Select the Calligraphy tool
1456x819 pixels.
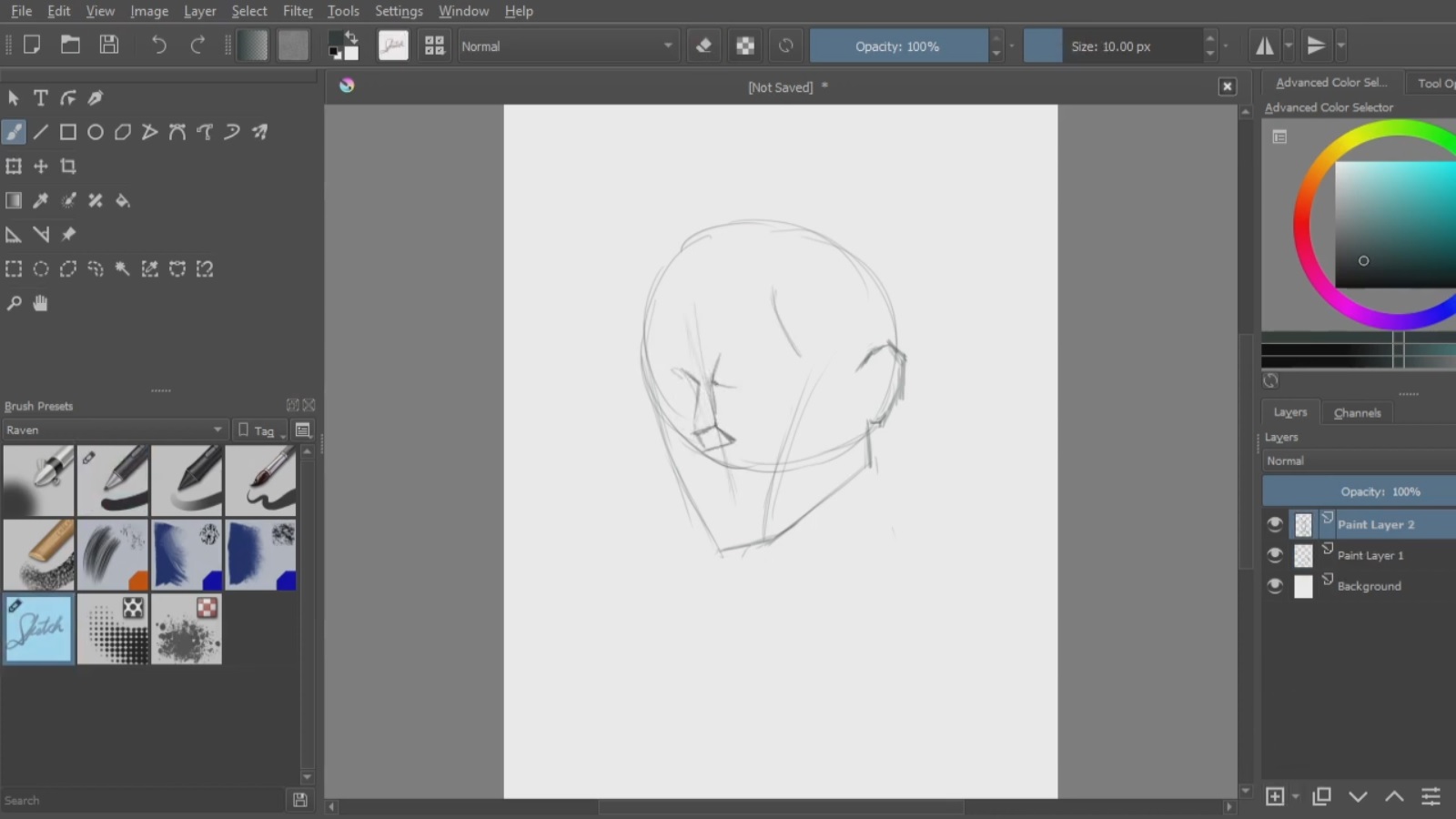[96, 98]
